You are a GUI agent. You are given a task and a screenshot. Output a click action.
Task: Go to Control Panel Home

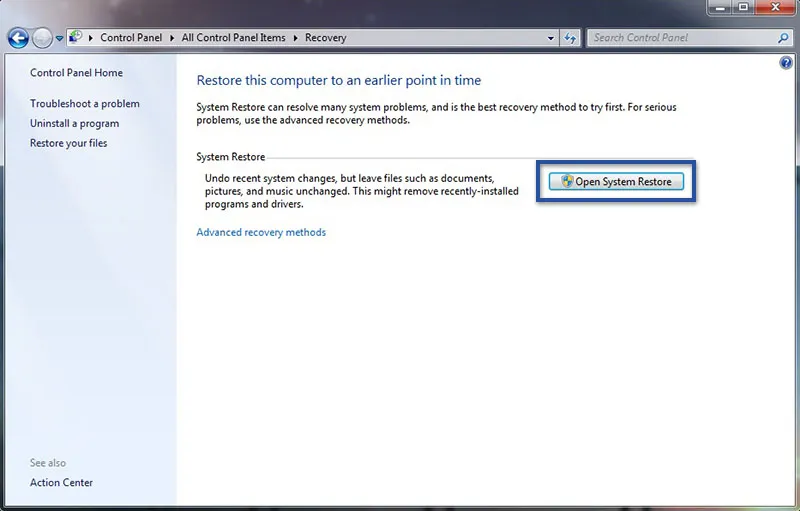click(x=76, y=72)
